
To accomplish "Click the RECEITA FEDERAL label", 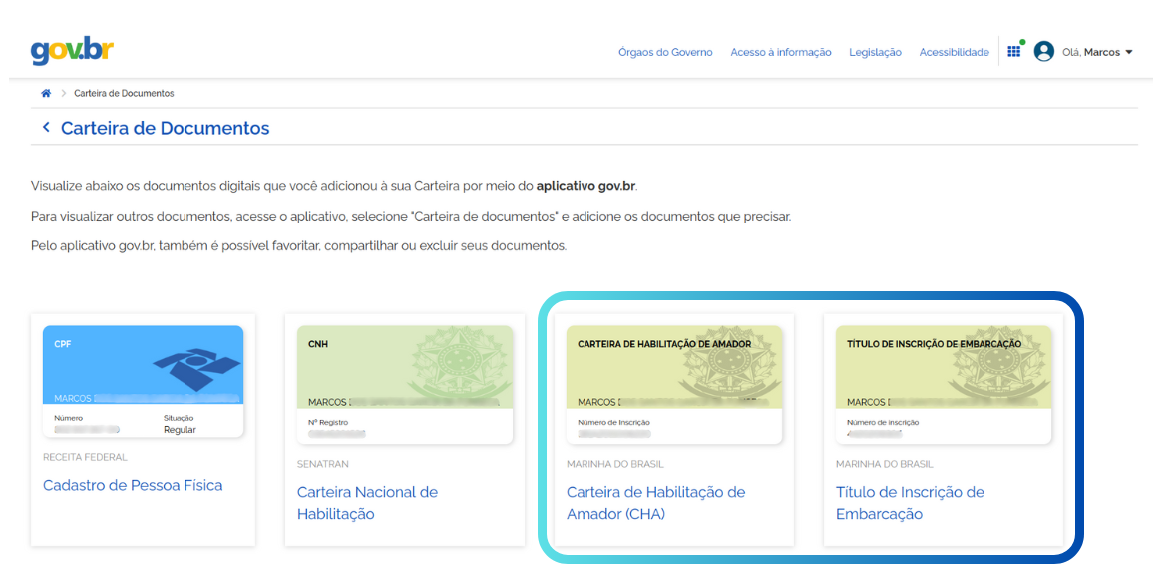I will tap(85, 457).
